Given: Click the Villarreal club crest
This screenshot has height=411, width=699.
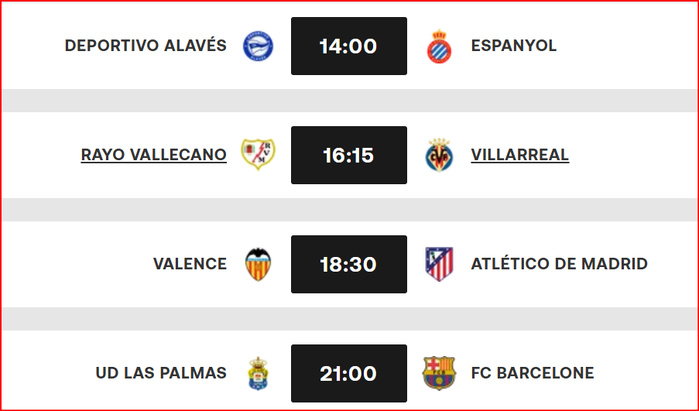Looking at the screenshot, I should tap(439, 155).
